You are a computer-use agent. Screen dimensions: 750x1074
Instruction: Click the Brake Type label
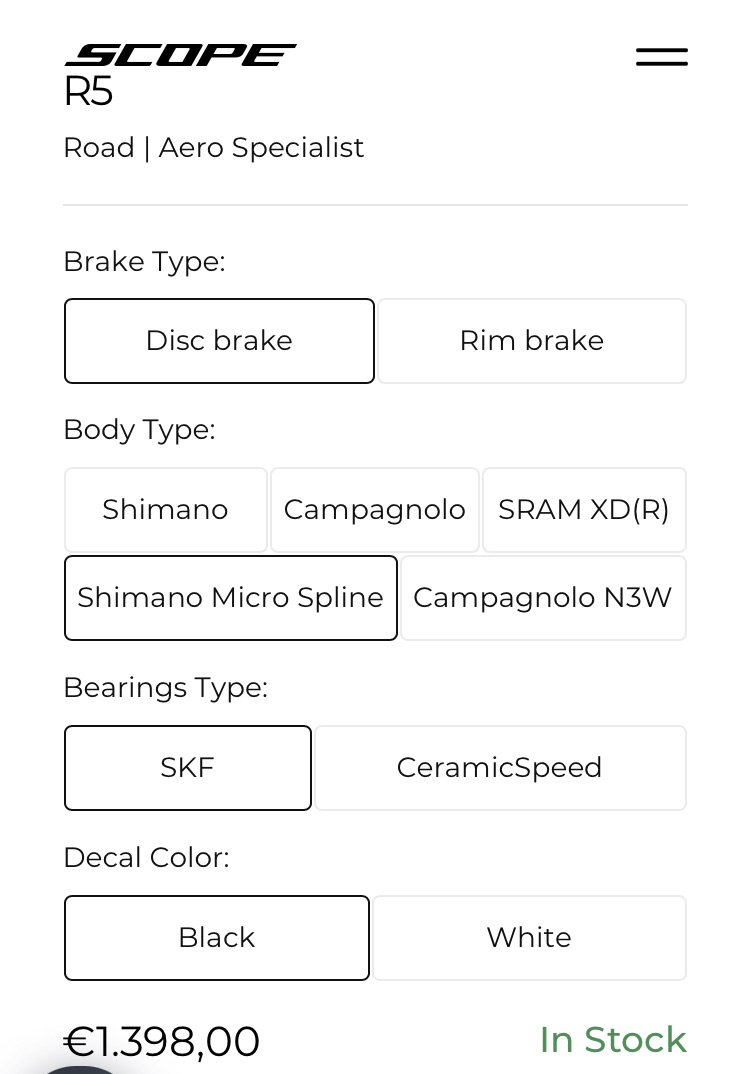(x=144, y=262)
